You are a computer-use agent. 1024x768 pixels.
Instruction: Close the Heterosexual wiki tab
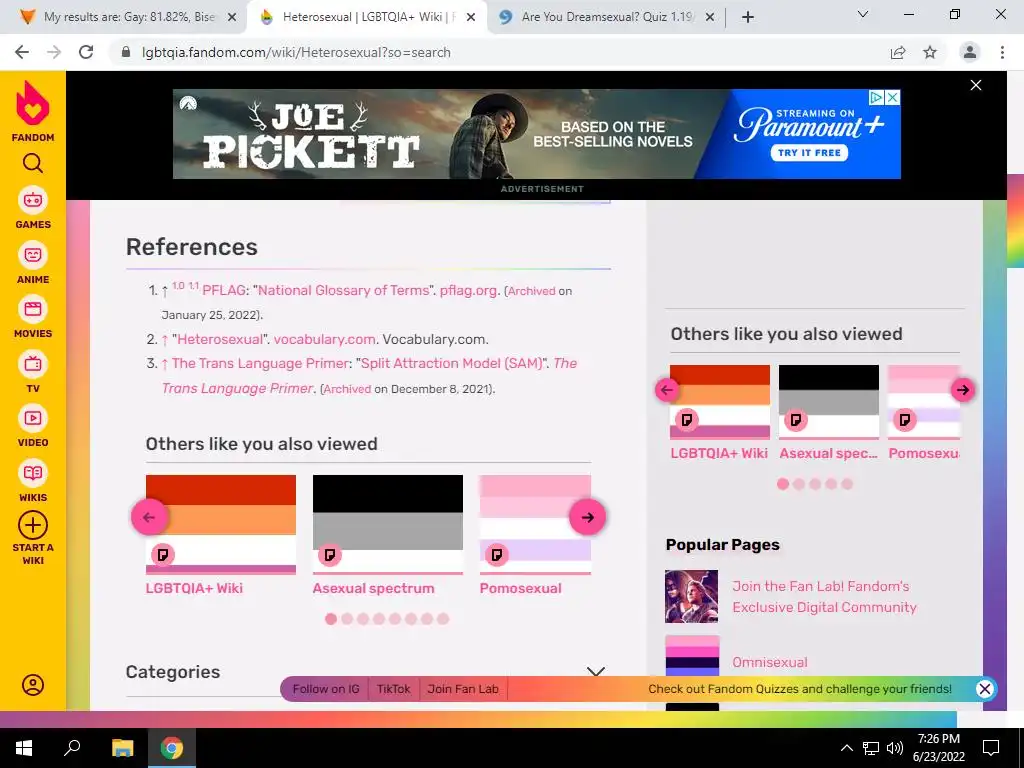[x=471, y=18]
